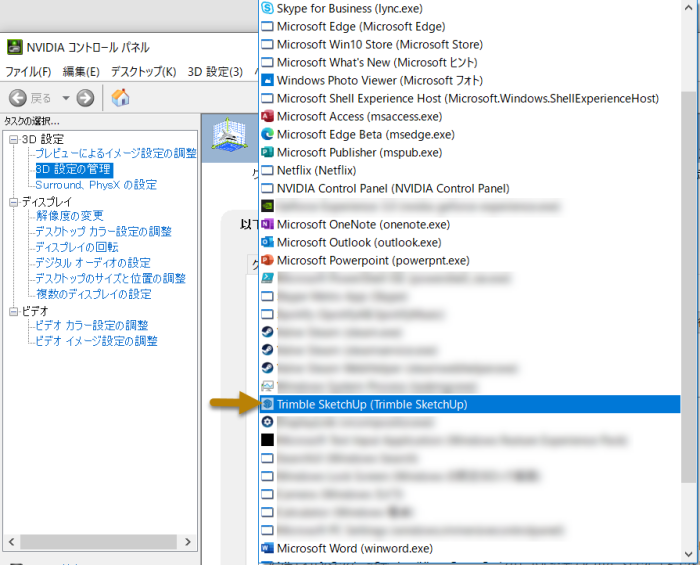
Task: Open 複数のディスプレイの設定
Action: click(94, 294)
